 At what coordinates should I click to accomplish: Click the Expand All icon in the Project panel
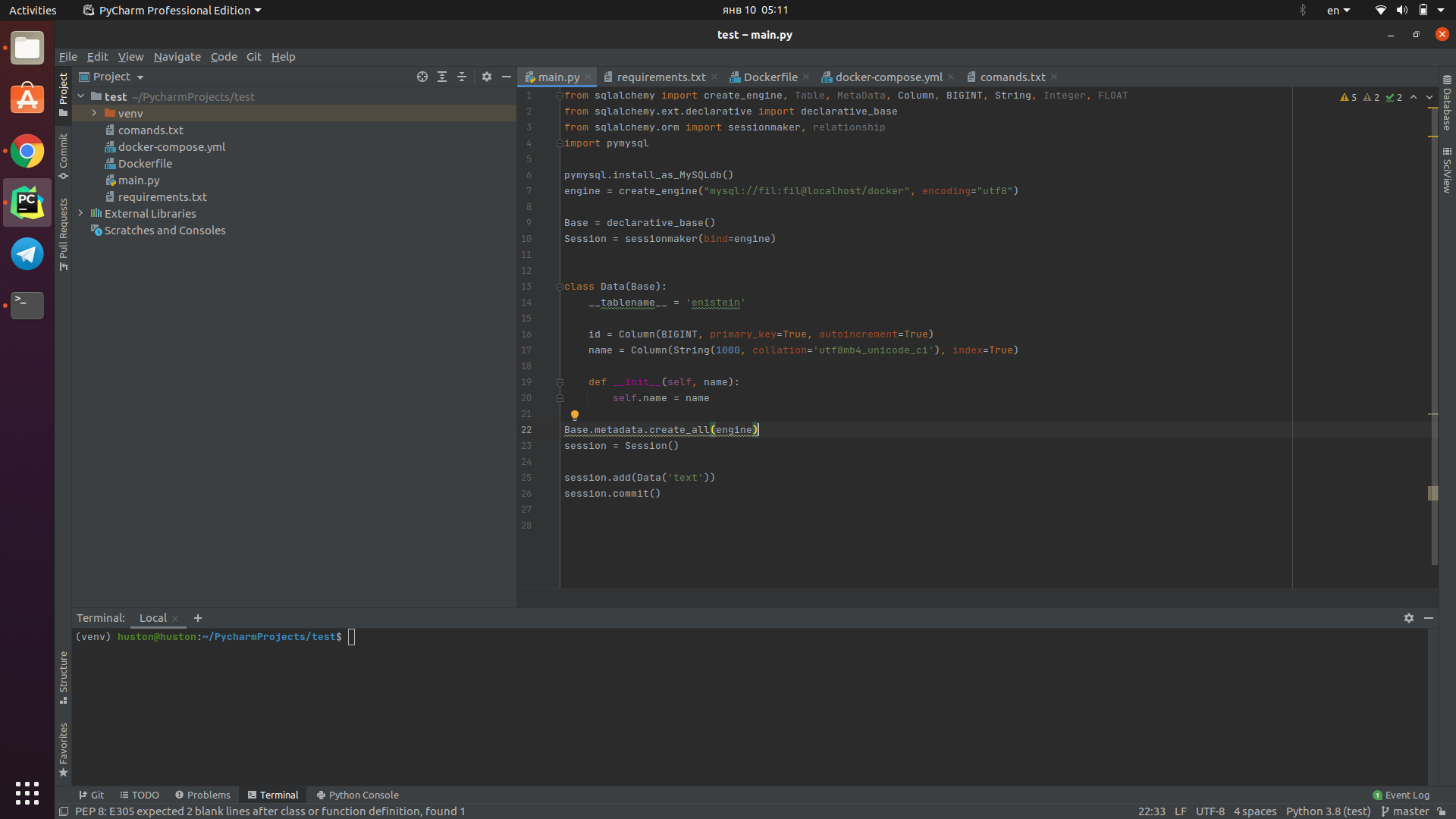[442, 77]
